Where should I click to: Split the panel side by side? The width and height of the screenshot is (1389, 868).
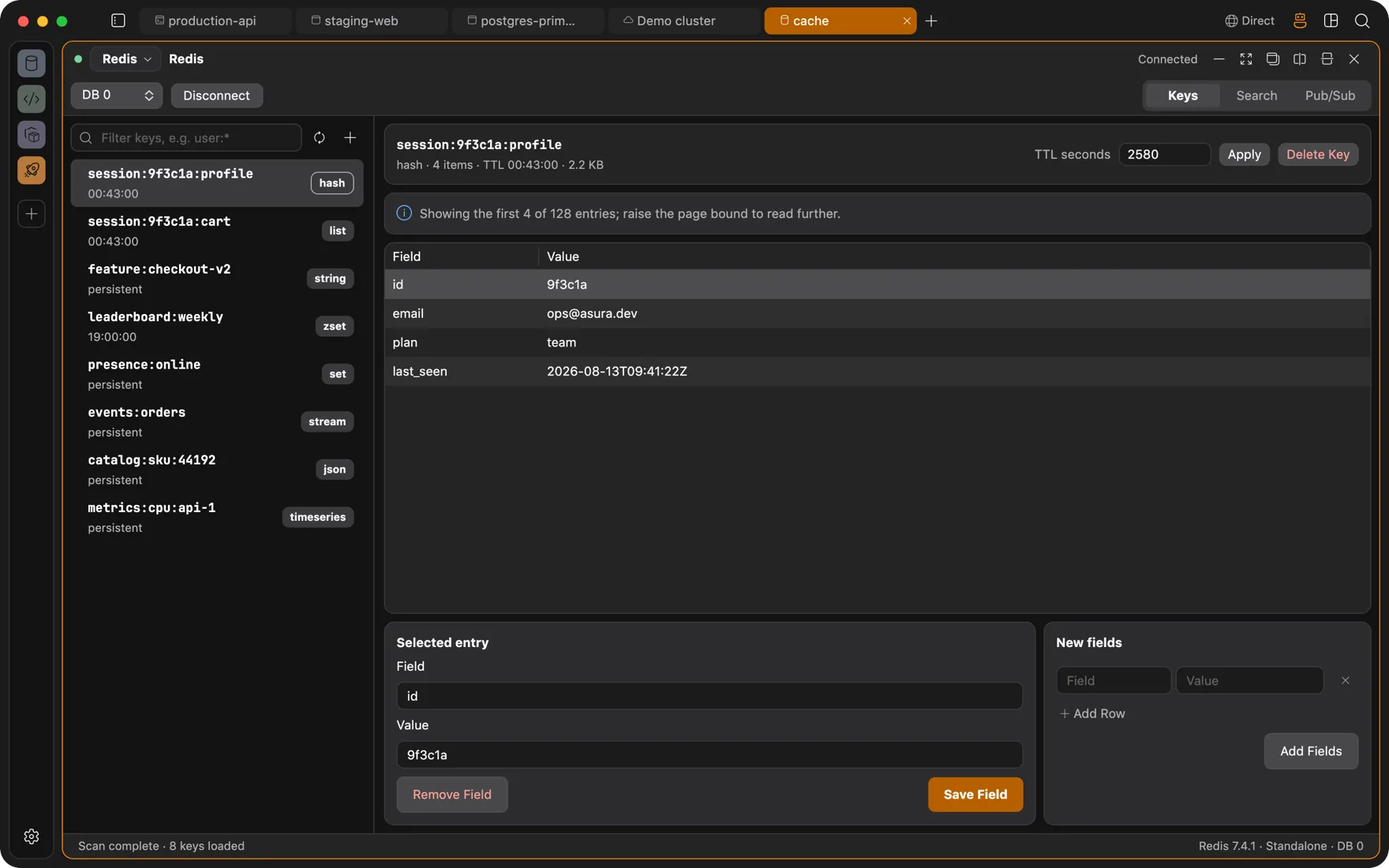(1300, 59)
